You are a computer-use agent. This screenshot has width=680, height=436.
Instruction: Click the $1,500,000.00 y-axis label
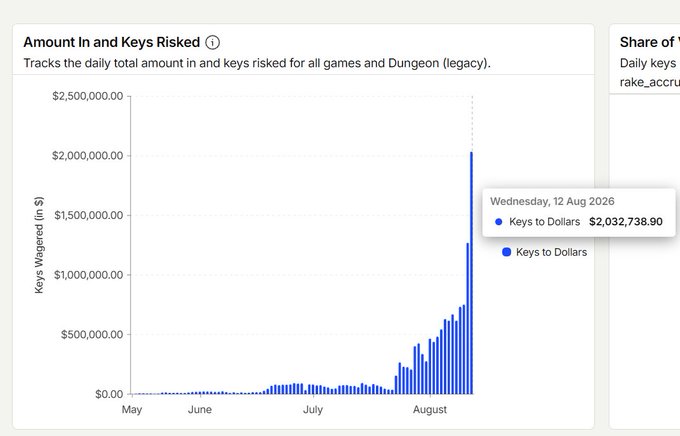point(88,215)
